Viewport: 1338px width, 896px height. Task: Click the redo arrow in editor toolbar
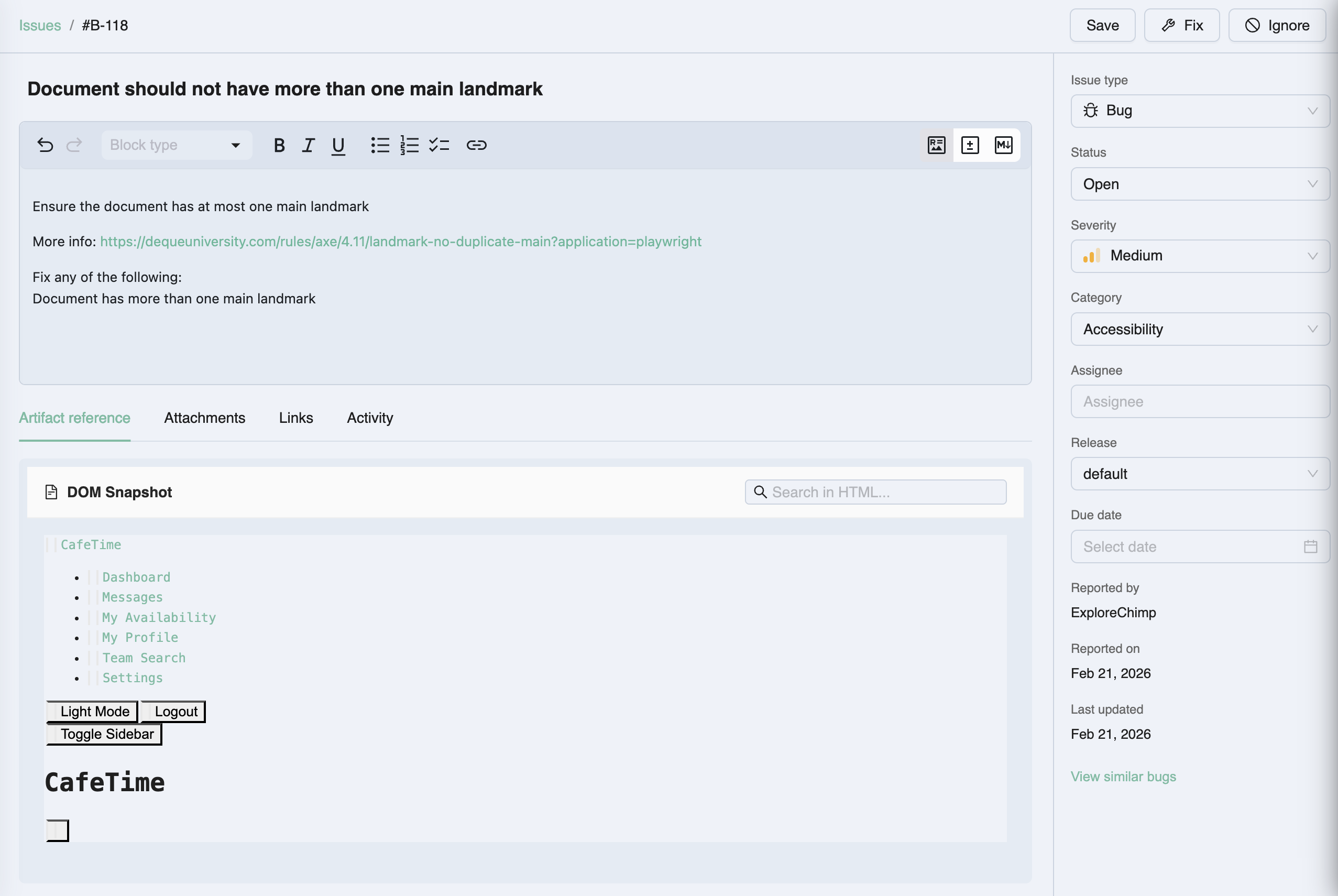[x=74, y=145]
